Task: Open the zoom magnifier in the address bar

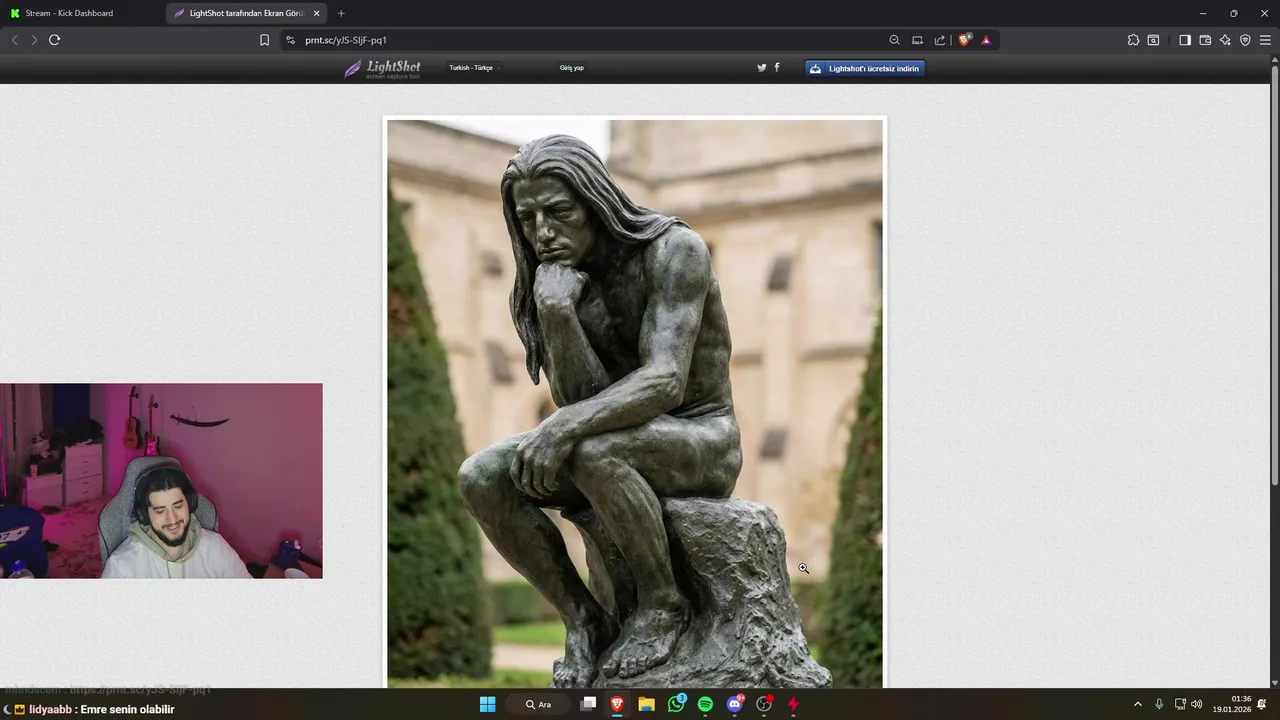Action: click(894, 40)
